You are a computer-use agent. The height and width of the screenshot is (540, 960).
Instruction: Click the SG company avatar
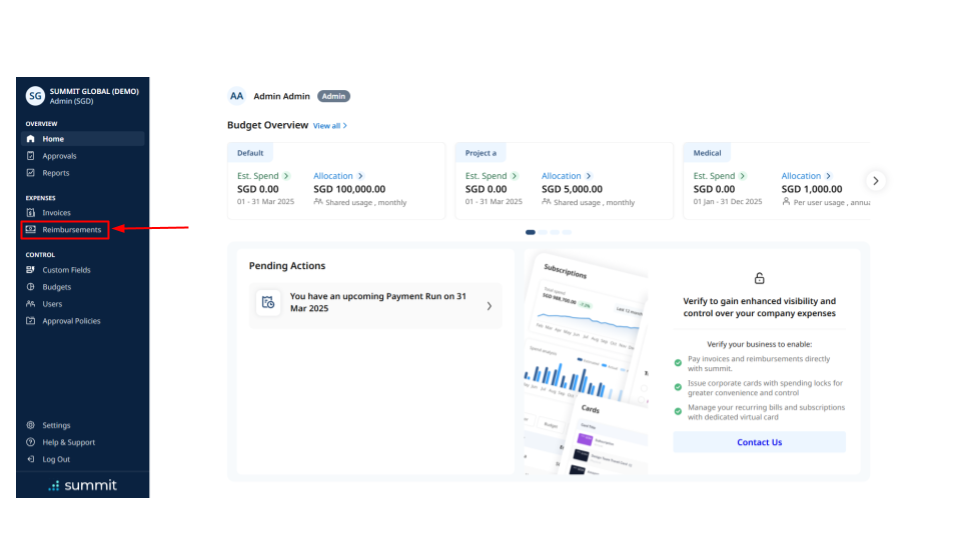click(x=36, y=96)
